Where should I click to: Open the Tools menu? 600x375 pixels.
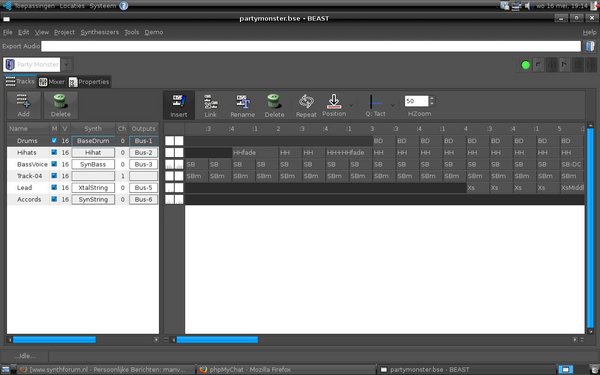tap(132, 32)
